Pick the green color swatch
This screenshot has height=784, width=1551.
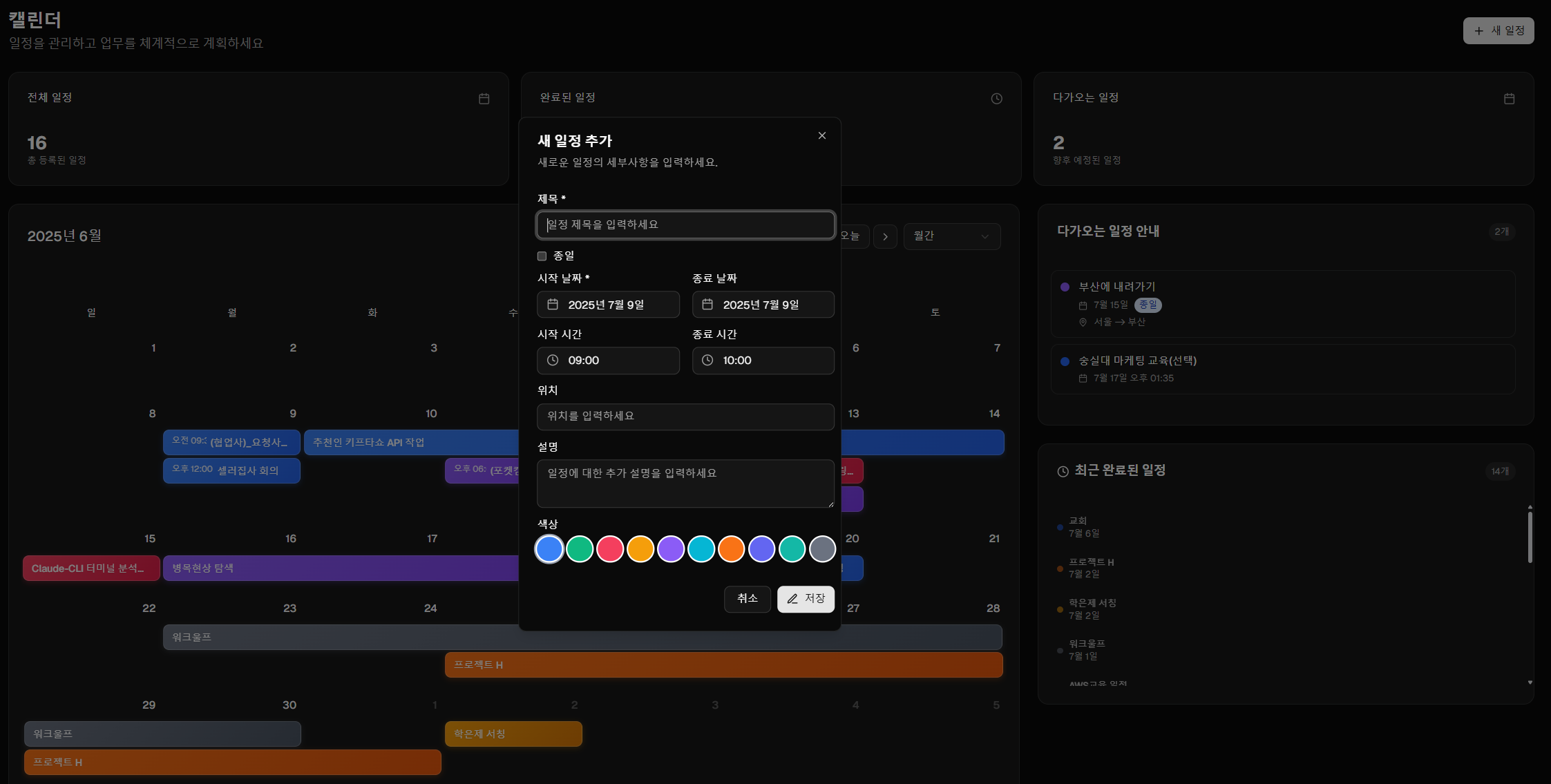[x=580, y=549]
